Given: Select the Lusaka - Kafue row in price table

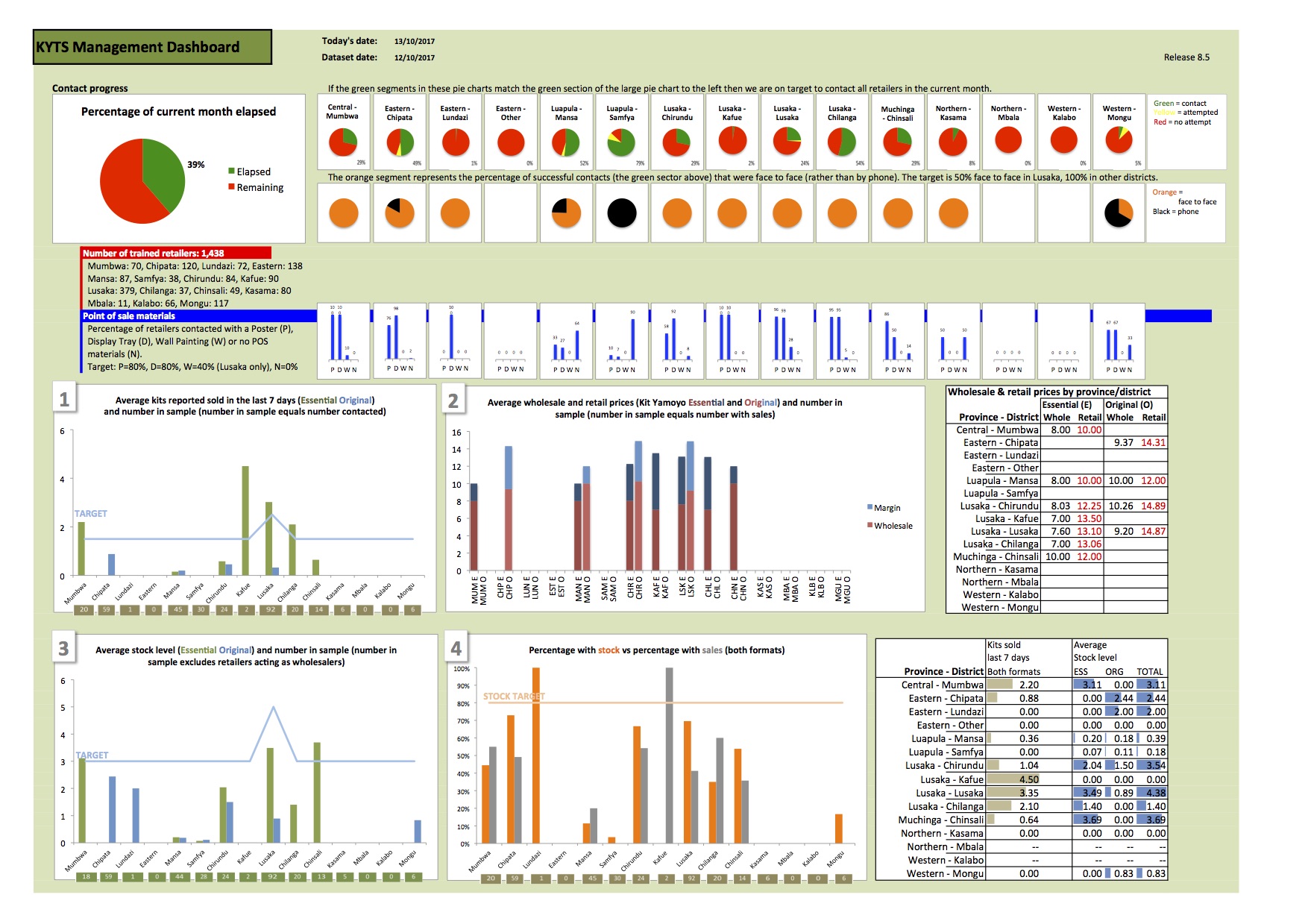Looking at the screenshot, I should pyautogui.click(x=1056, y=518).
